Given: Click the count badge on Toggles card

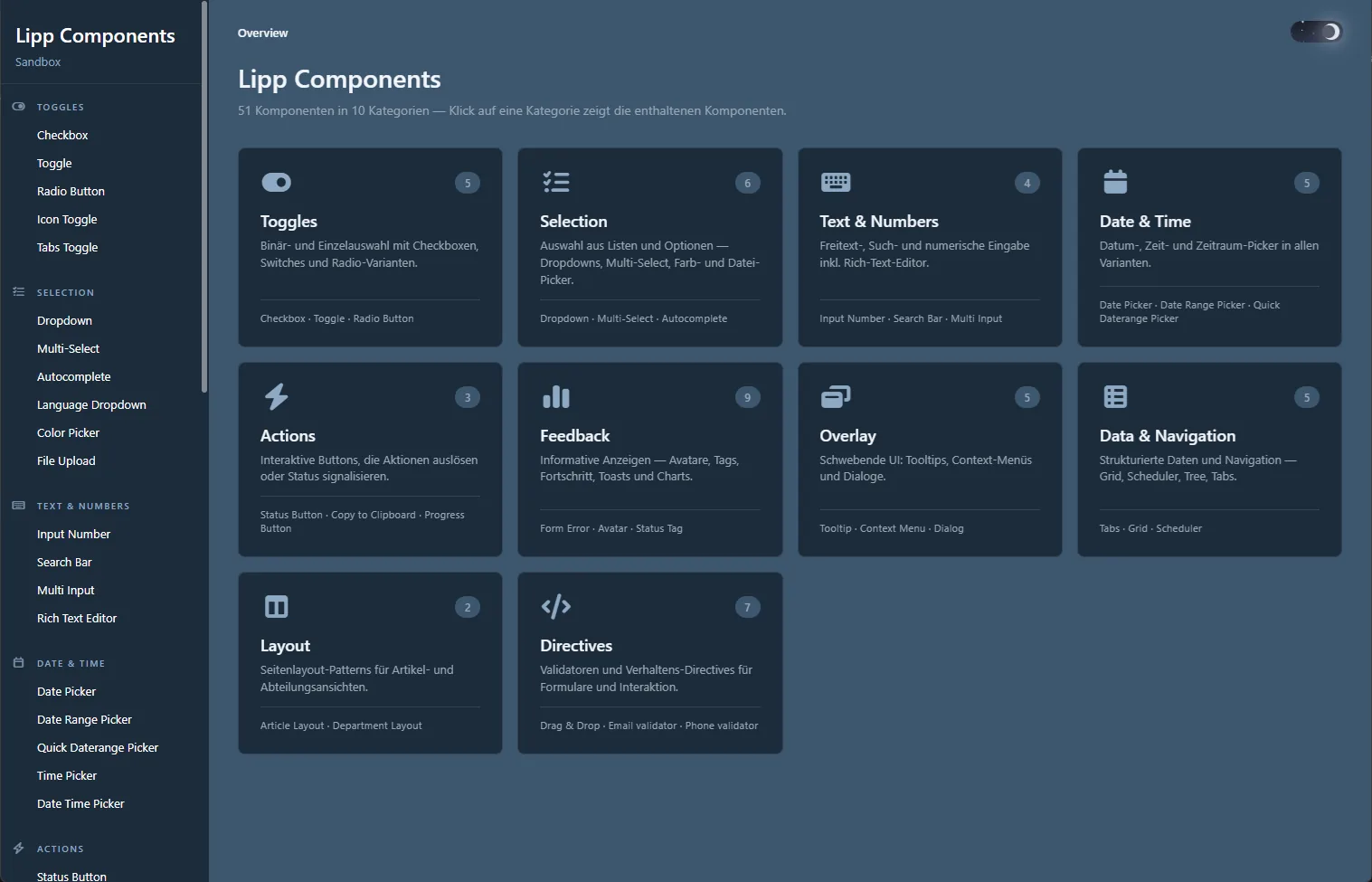Looking at the screenshot, I should coord(468,183).
